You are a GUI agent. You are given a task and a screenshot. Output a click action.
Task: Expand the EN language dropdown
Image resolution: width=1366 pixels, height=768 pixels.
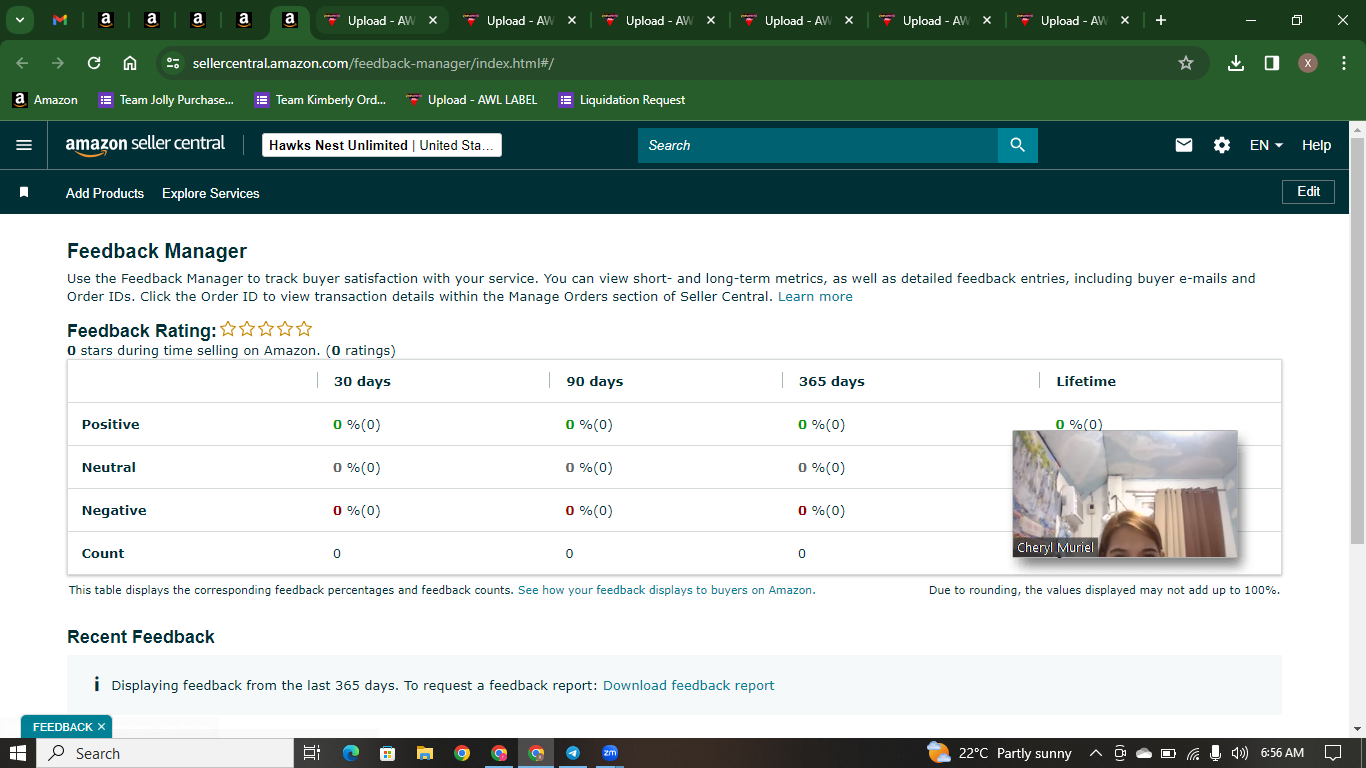point(1266,145)
